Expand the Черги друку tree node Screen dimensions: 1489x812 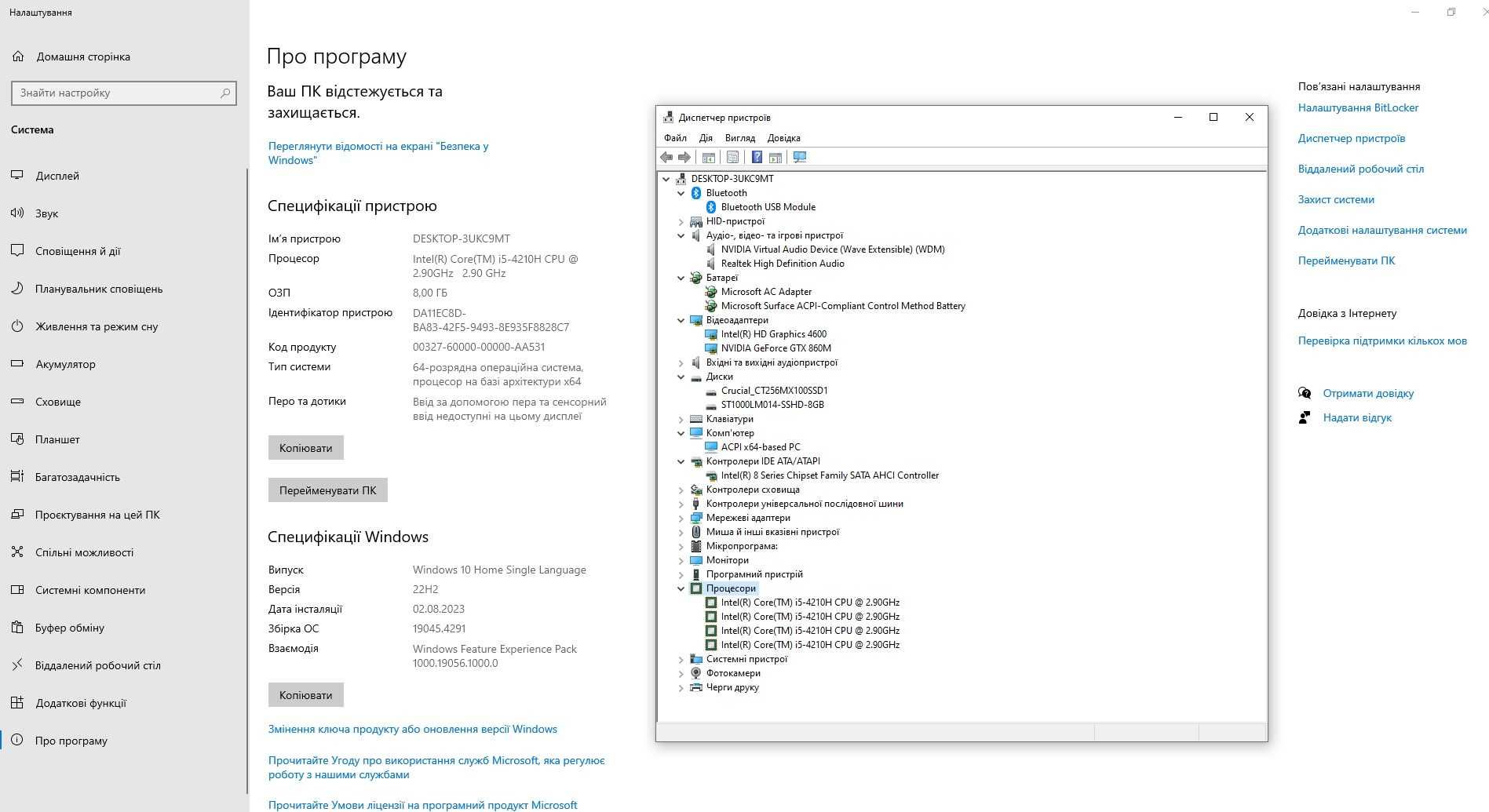[x=681, y=687]
